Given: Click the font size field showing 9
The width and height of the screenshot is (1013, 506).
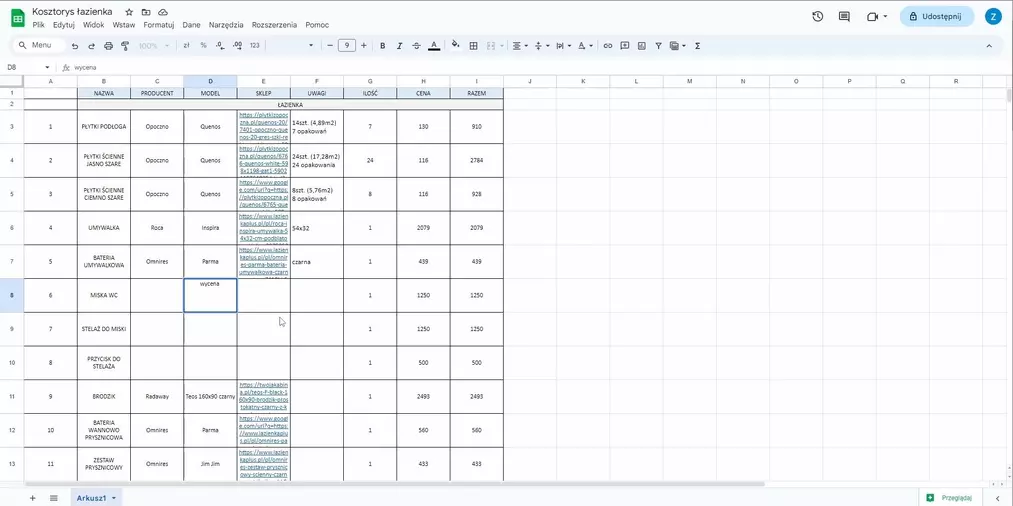Looking at the screenshot, I should pos(347,46).
